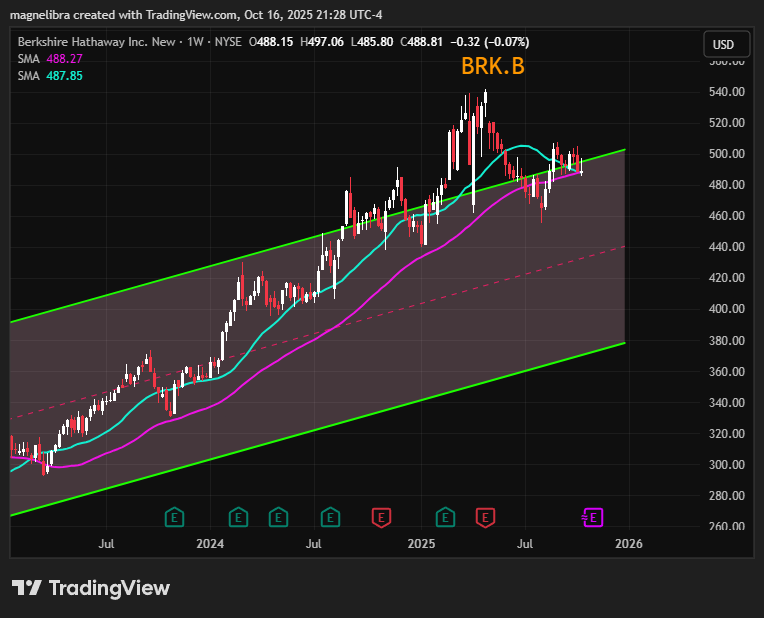Click the USD currency button
The image size is (764, 618).
coord(726,44)
